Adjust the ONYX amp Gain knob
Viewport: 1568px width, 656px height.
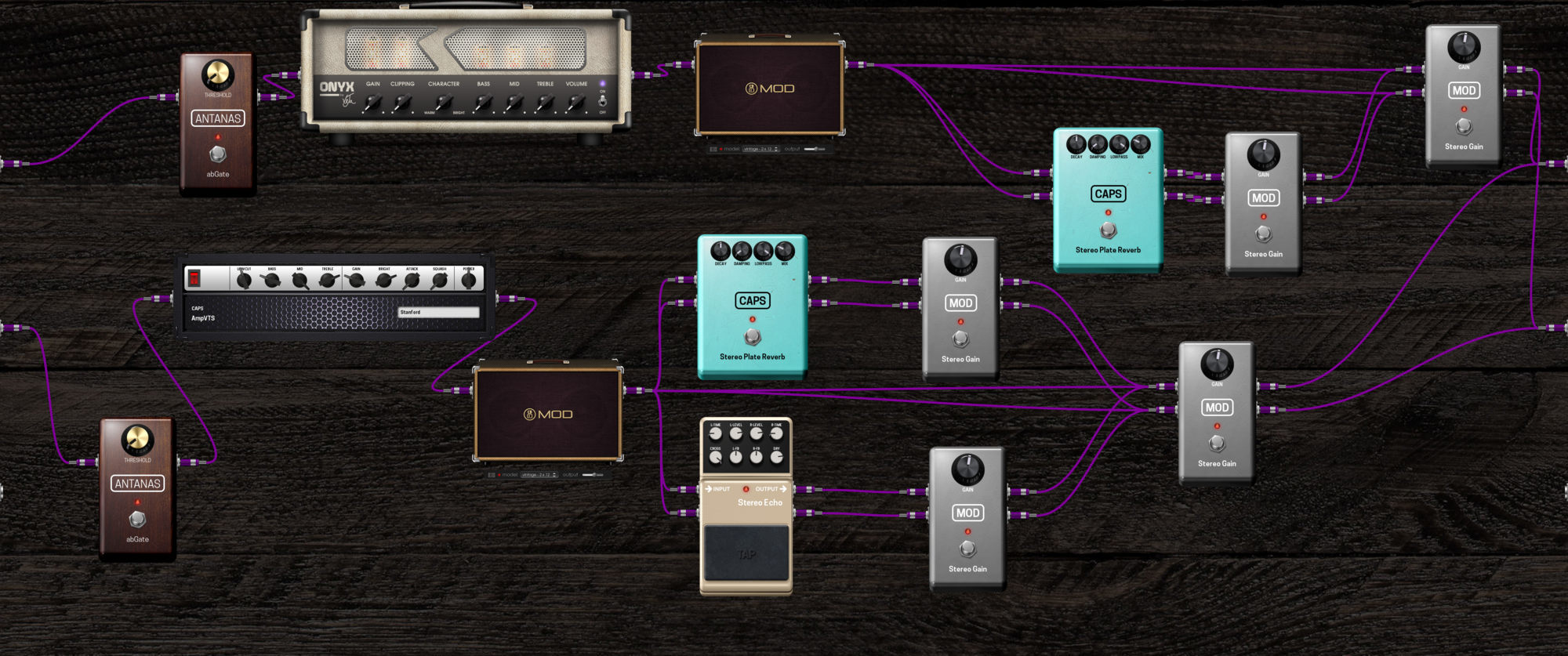373,102
